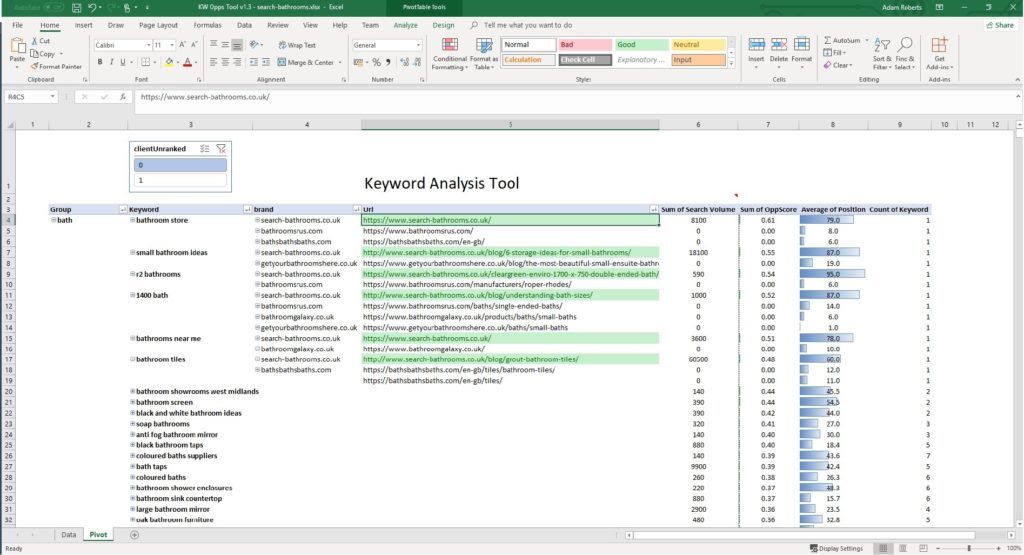Viewport: 1024px width, 555px height.
Task: Click the AutoSum button
Action: (842, 40)
